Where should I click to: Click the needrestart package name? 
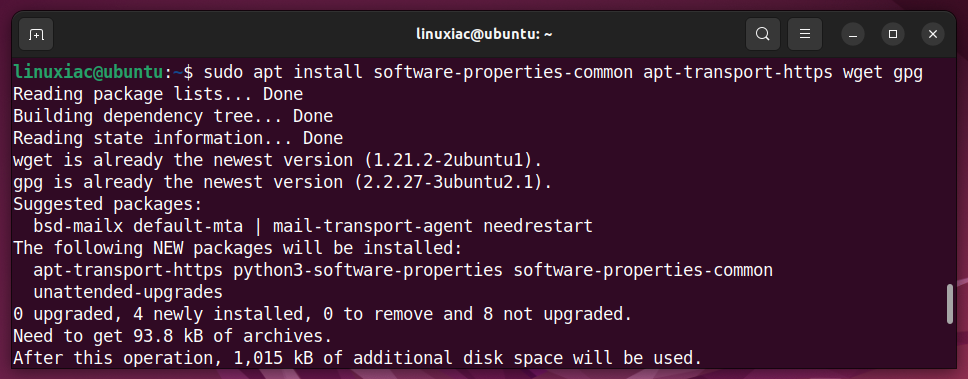(x=538, y=226)
